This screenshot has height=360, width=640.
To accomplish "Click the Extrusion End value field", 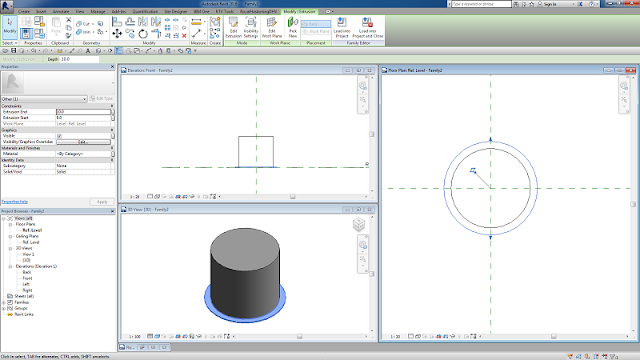I will 83,112.
